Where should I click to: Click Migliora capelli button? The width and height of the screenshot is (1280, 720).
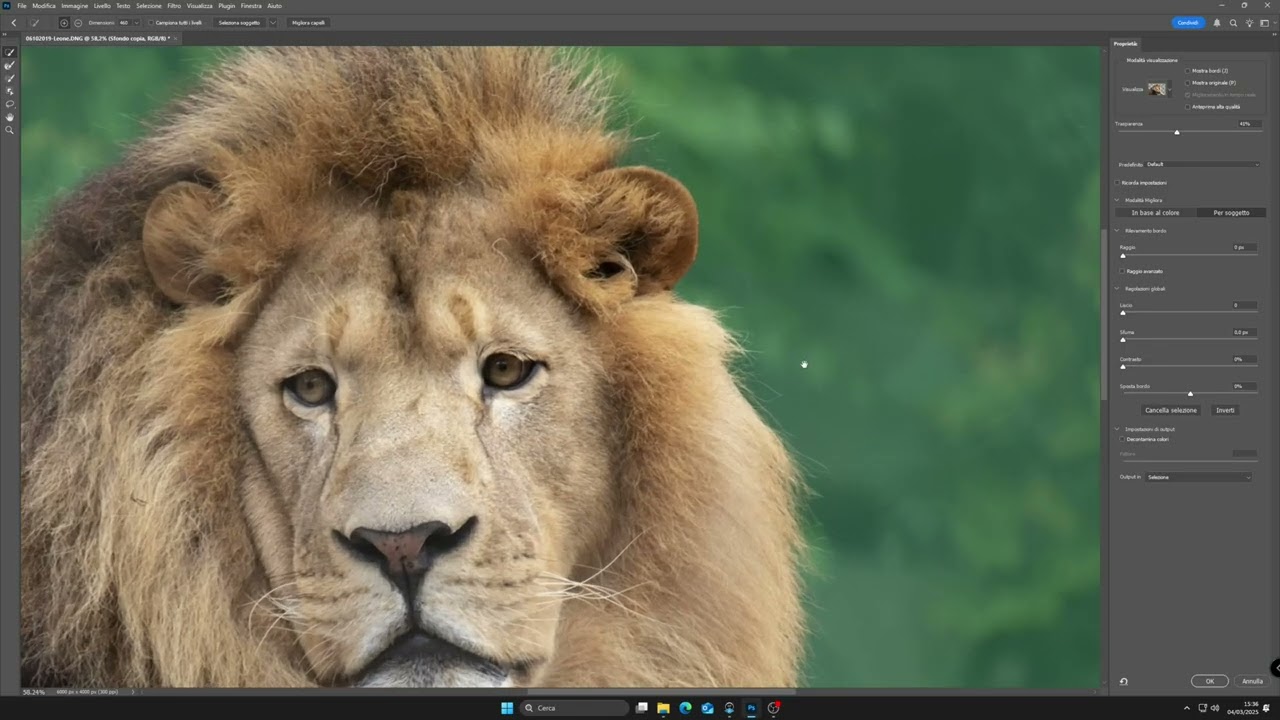point(308,22)
